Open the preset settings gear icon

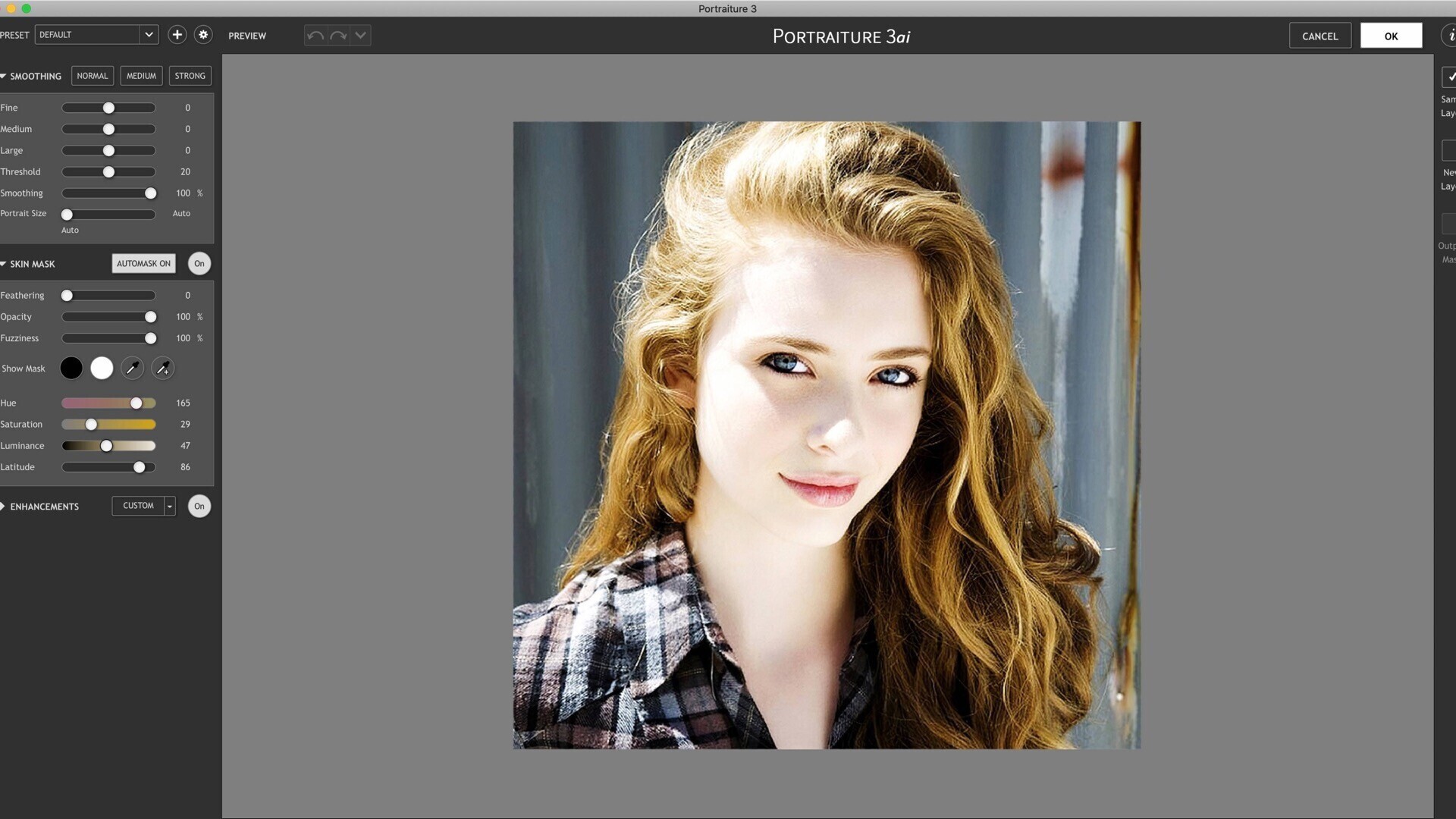203,35
